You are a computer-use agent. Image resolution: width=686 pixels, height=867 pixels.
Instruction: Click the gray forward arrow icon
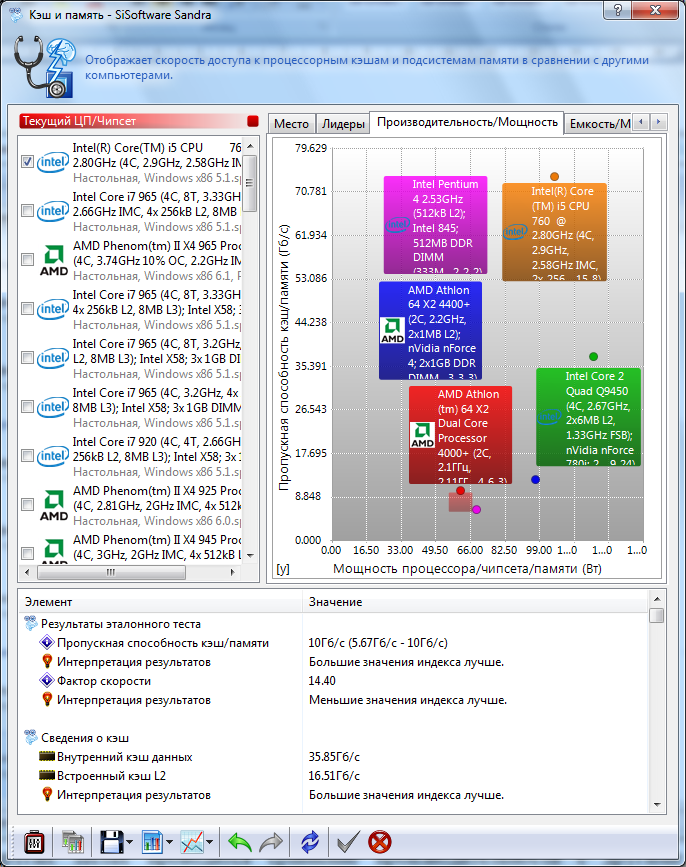[x=271, y=842]
